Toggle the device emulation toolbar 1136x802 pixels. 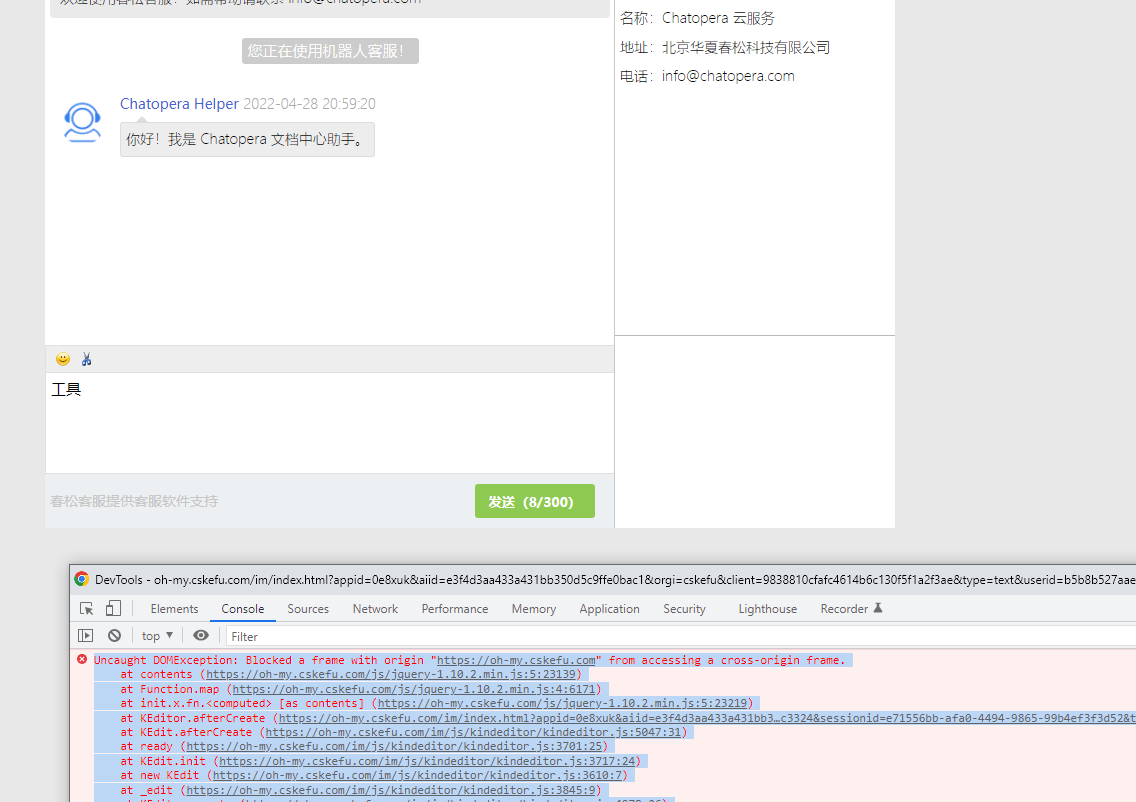(x=112, y=608)
